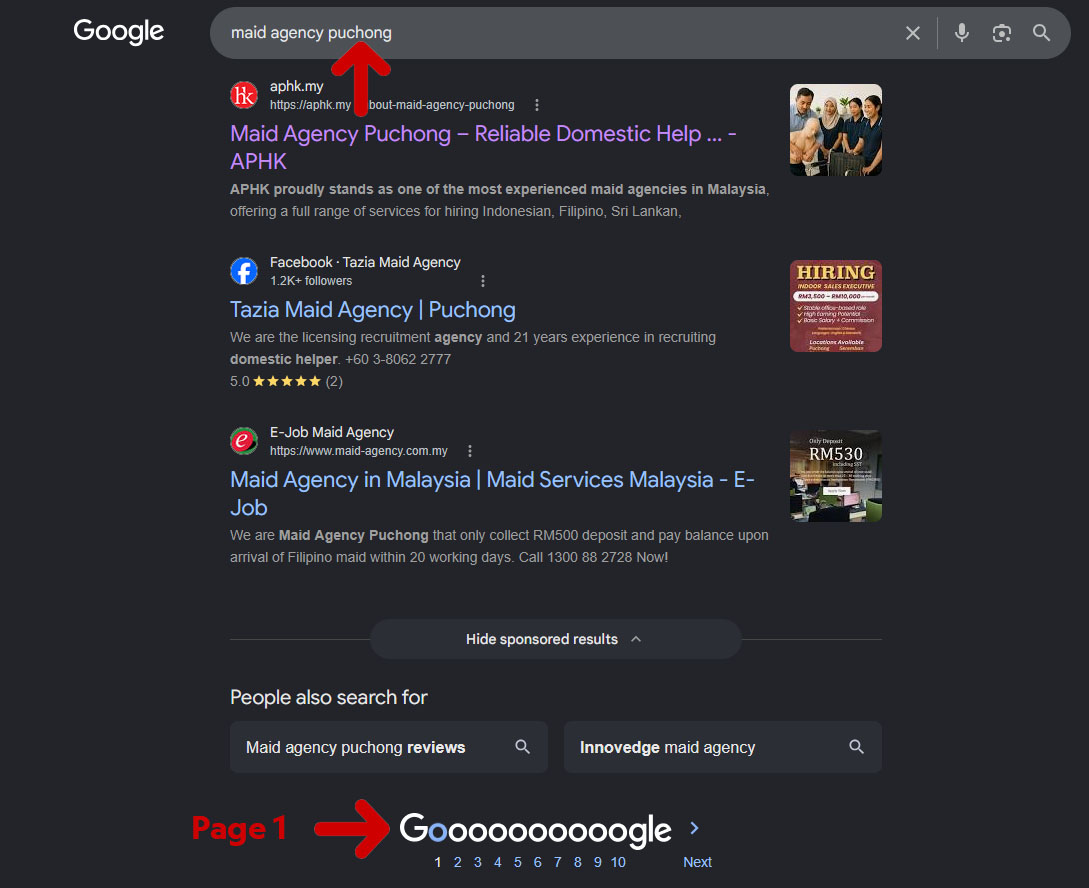Click the Google logo in the header
1089x888 pixels.
(119, 31)
